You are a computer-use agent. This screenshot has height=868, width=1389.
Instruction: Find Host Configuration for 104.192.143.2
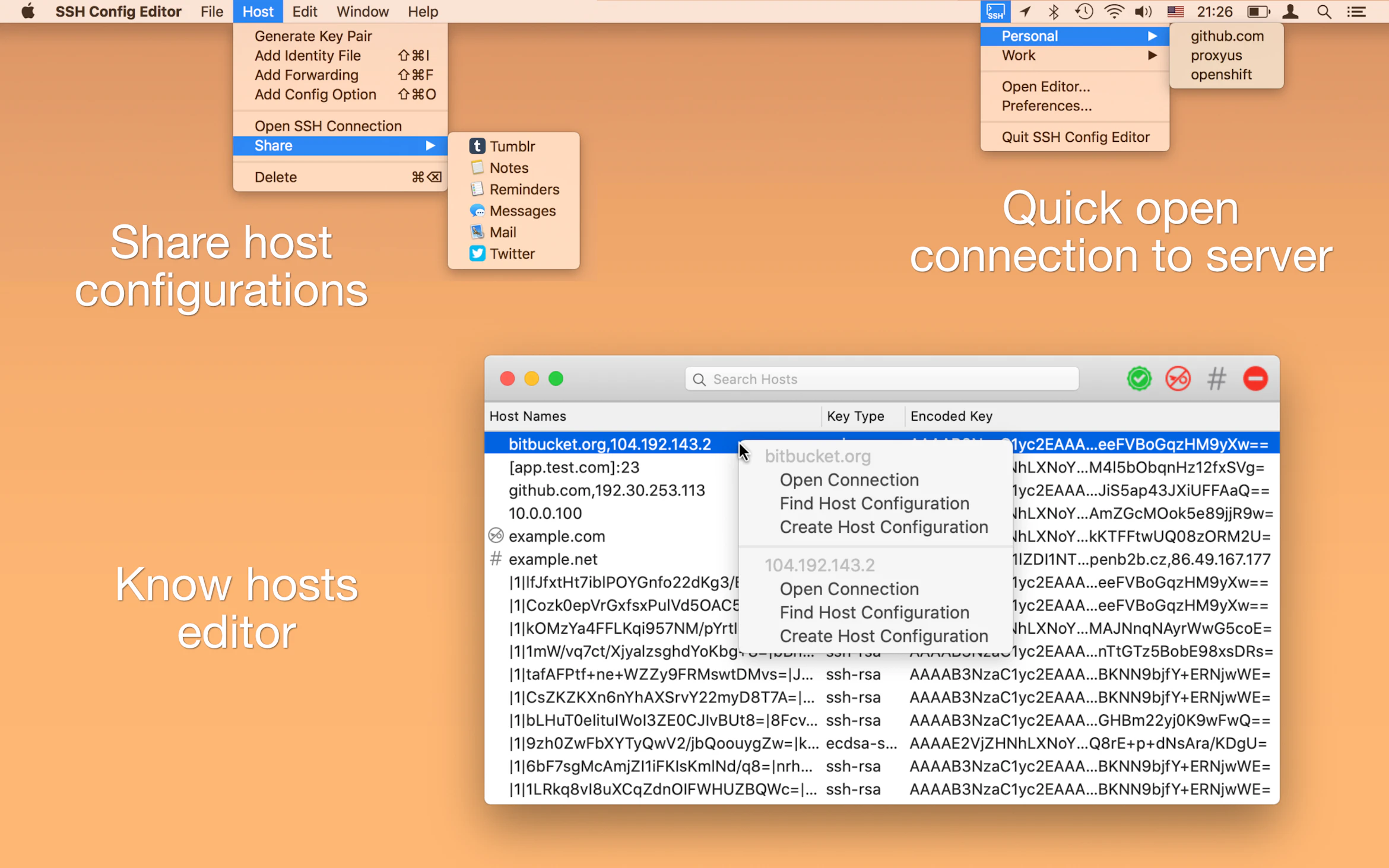pyautogui.click(x=876, y=612)
